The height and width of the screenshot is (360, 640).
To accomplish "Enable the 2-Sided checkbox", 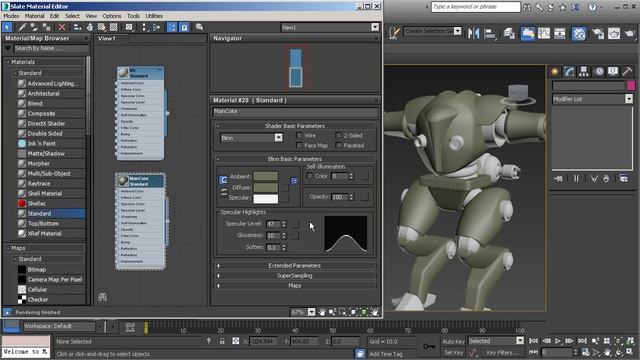I will click(338, 135).
